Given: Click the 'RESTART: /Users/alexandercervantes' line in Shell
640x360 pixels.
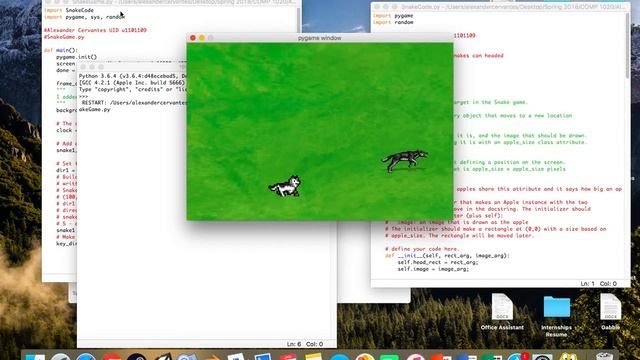Looking at the screenshot, I should [134, 103].
